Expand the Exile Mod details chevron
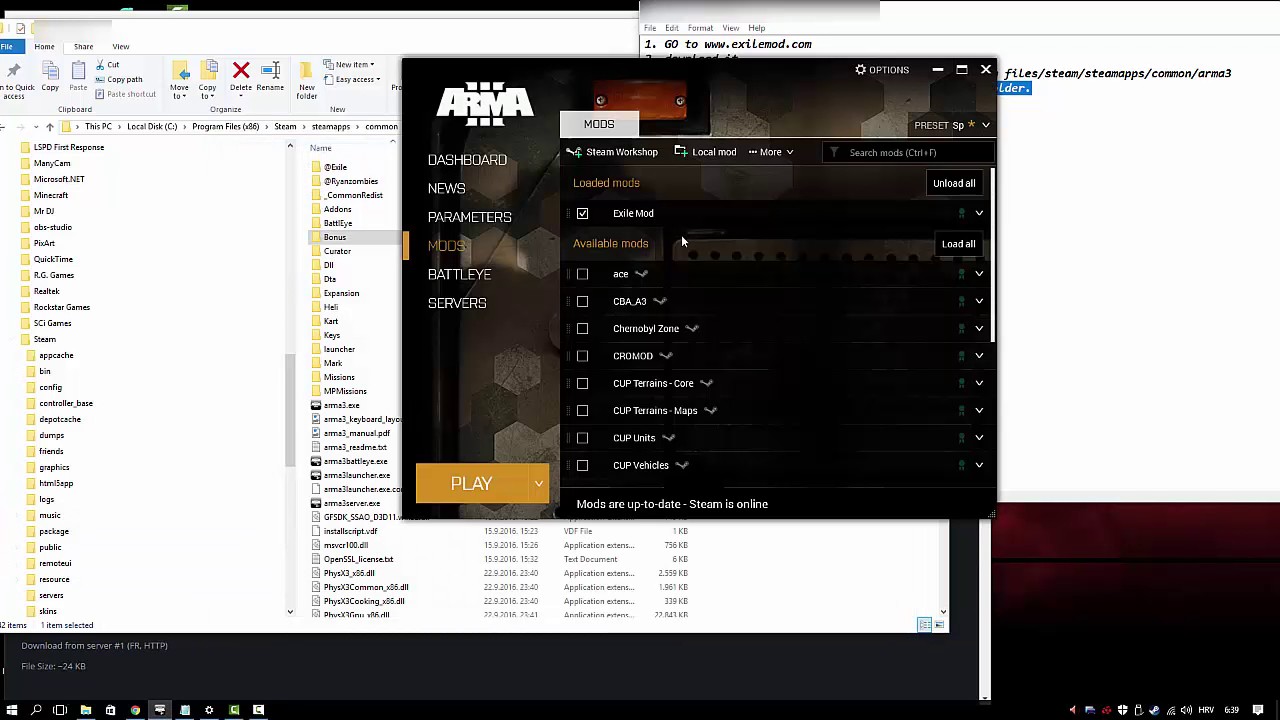Viewport: 1280px width, 720px height. pos(979,213)
